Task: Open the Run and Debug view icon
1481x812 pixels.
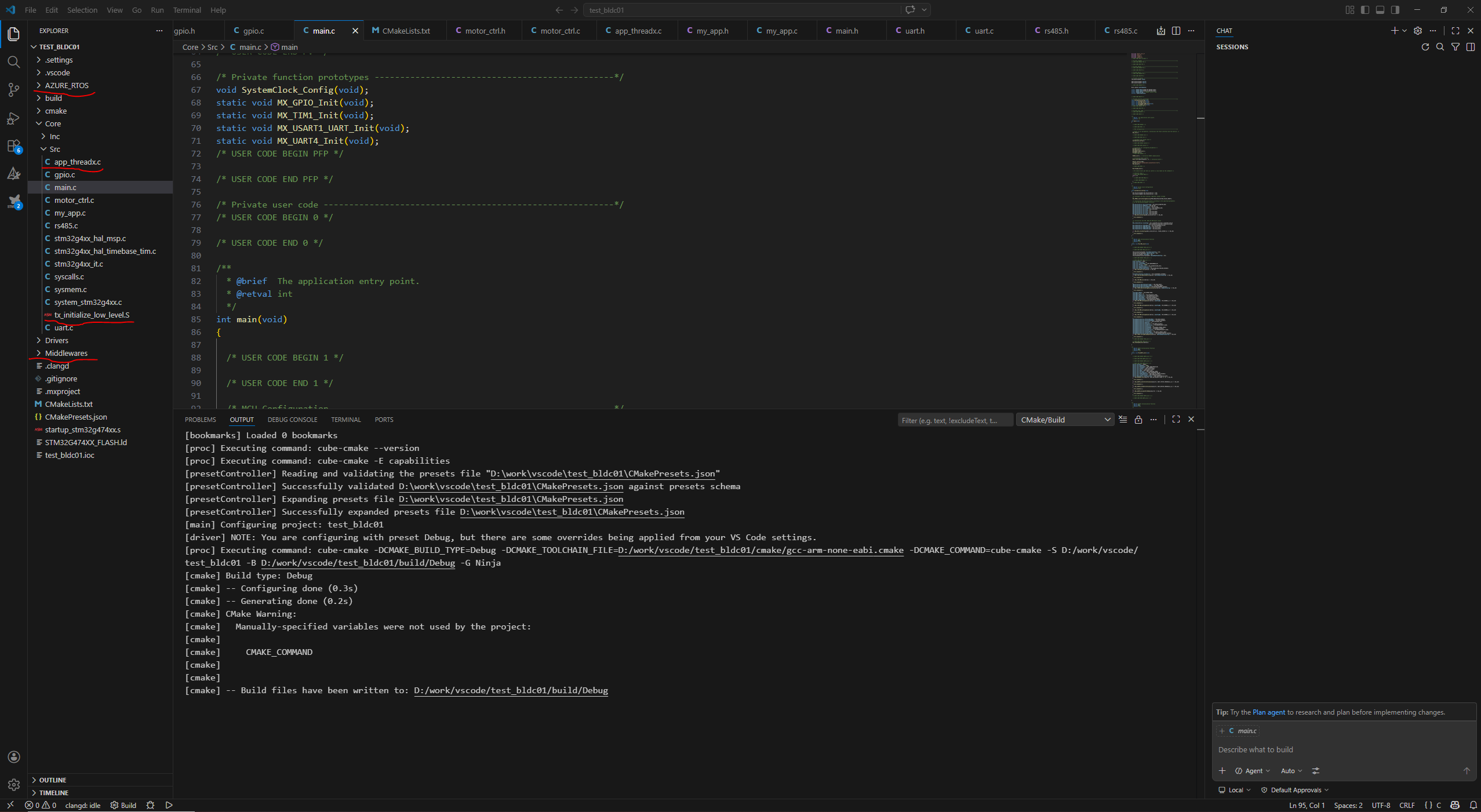Action: [13, 118]
